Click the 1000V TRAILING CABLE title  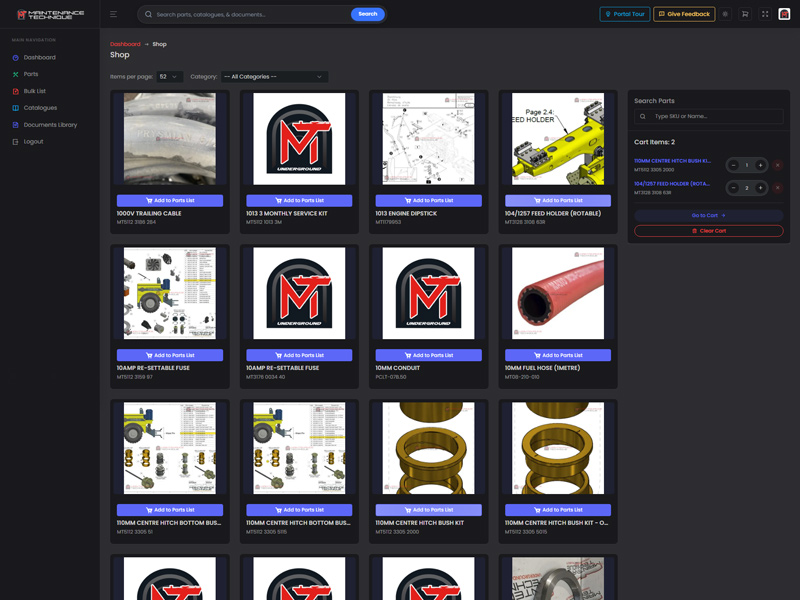(x=149, y=213)
